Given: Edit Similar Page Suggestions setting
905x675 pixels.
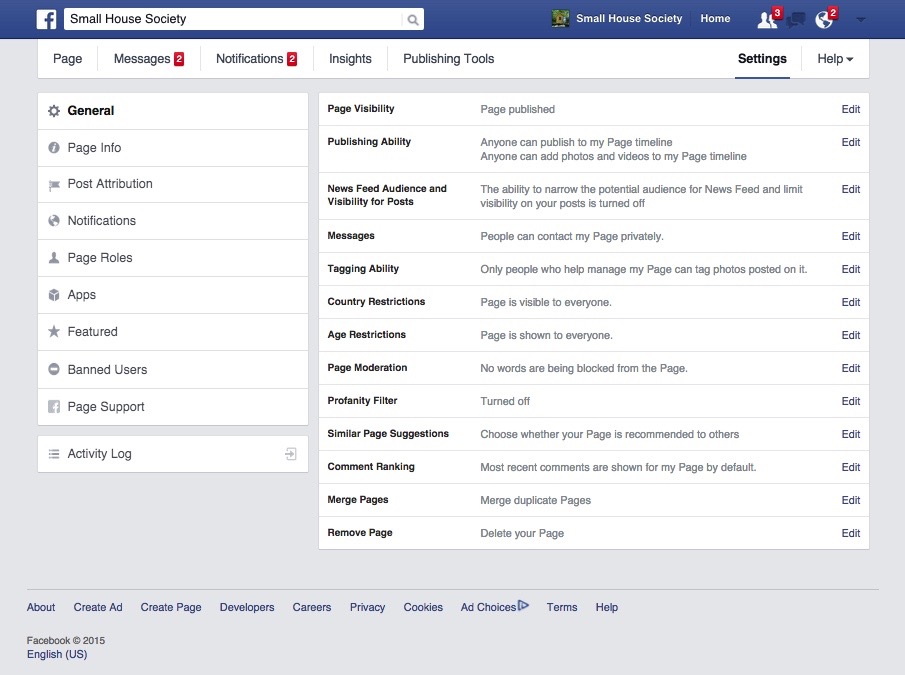Looking at the screenshot, I should click(850, 434).
